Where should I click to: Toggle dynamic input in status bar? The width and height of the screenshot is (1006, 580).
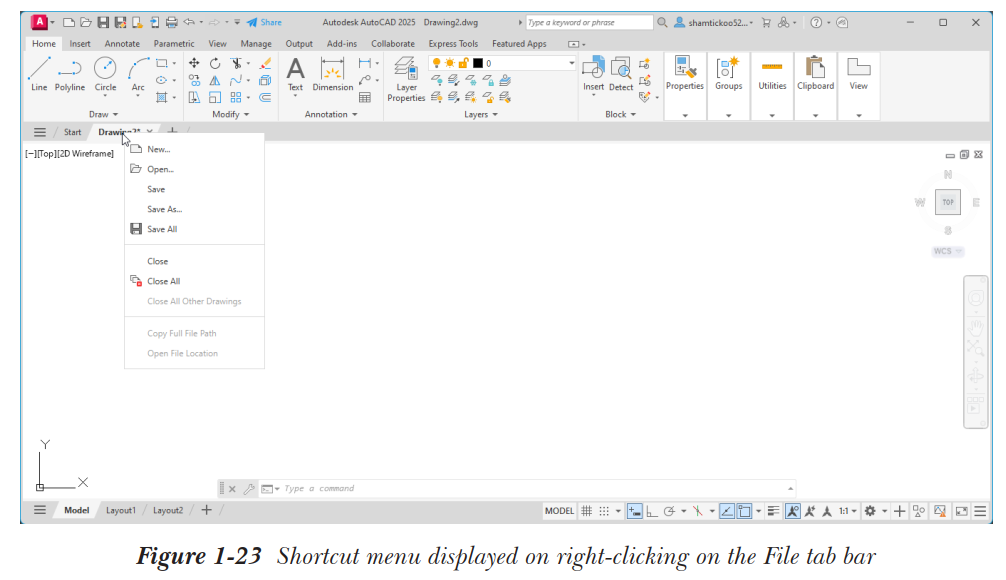click(x=635, y=511)
